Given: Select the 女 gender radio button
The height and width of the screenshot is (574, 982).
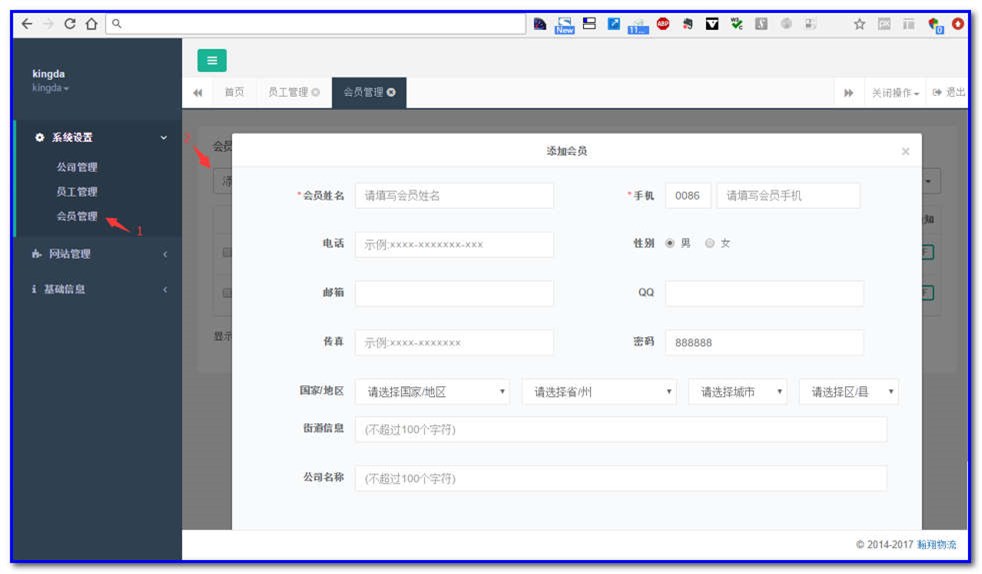Looking at the screenshot, I should click(710, 243).
